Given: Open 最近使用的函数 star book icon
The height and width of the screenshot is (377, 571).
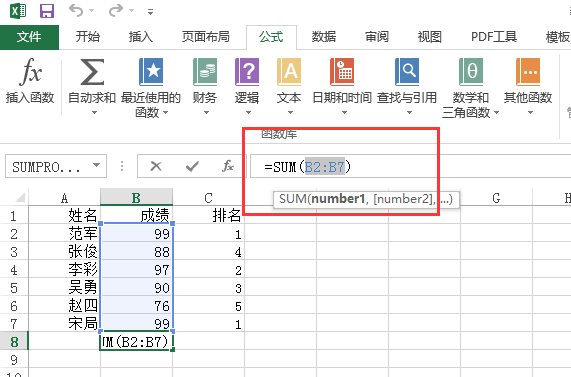Looking at the screenshot, I should coord(151,72).
